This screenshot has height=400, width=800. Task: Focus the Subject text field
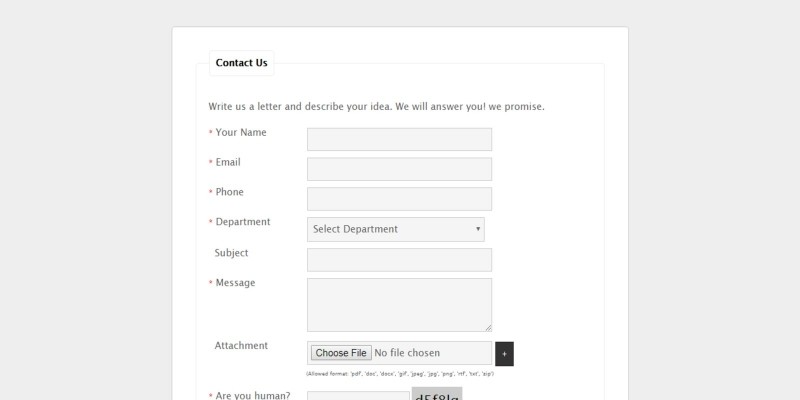click(x=399, y=260)
